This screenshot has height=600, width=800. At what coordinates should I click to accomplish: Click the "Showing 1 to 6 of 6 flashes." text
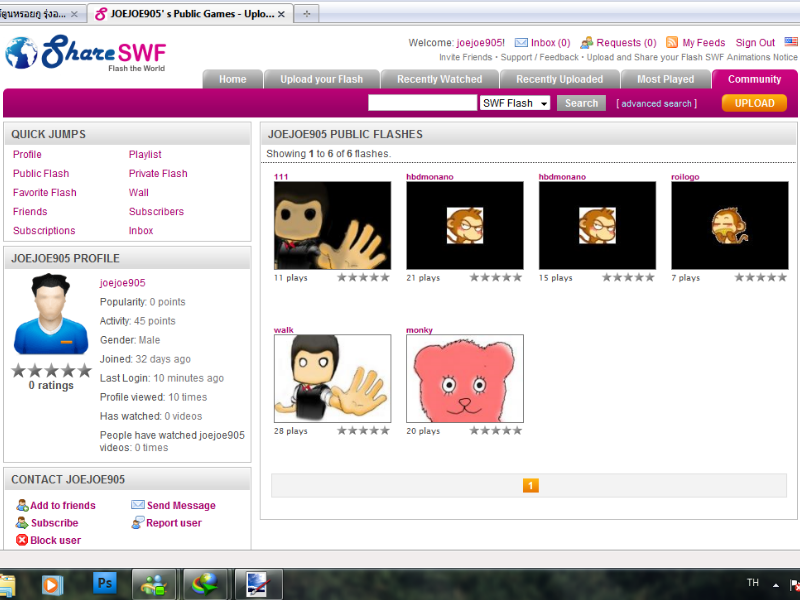click(x=329, y=154)
